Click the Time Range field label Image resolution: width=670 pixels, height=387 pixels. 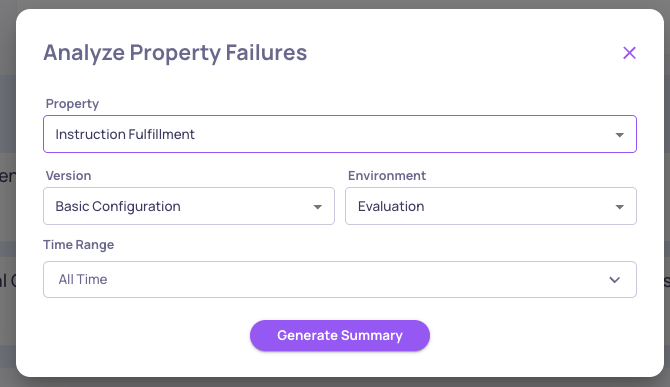point(79,245)
